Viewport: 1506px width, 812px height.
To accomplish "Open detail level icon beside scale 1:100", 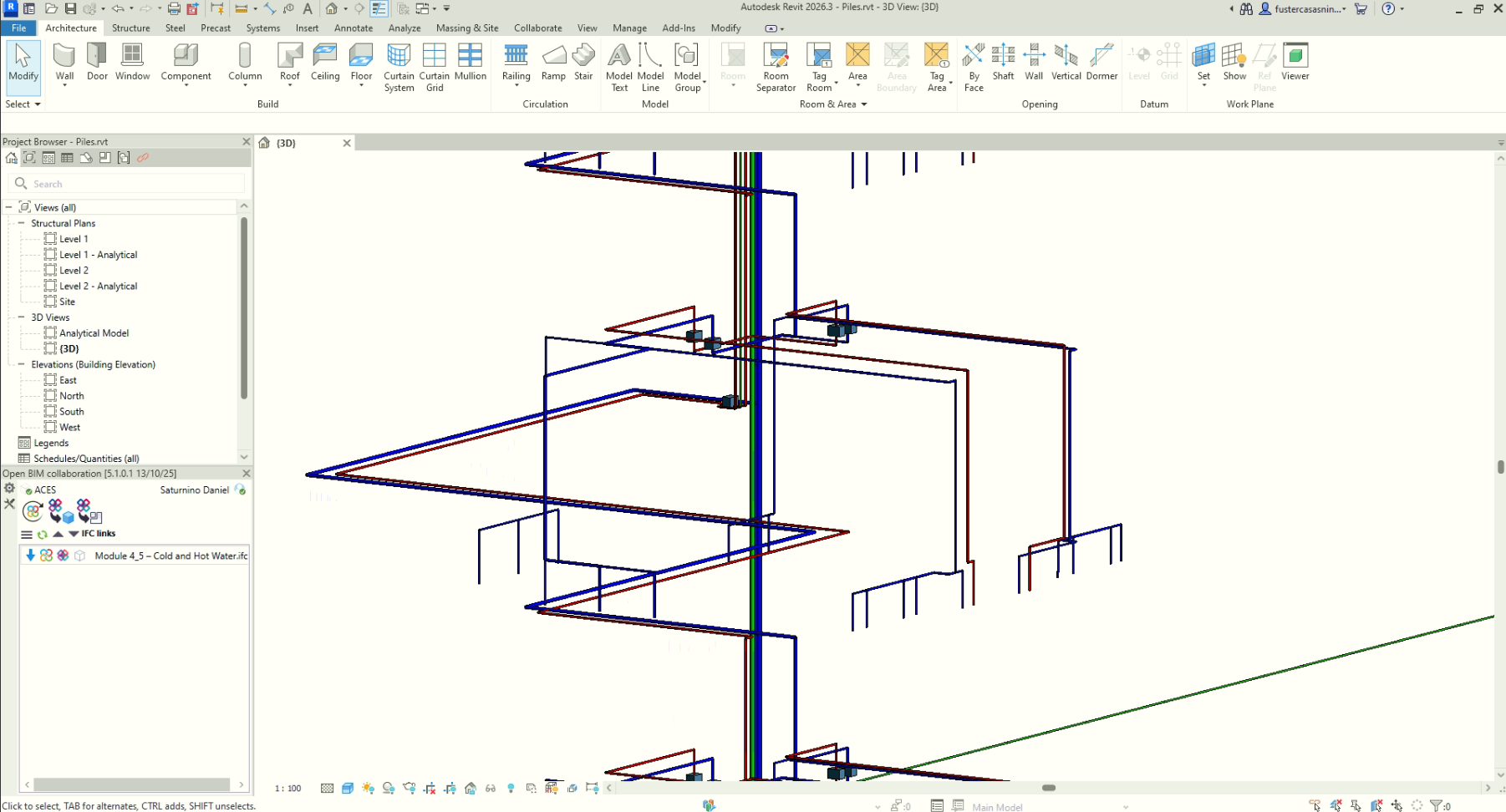I will pos(327,789).
